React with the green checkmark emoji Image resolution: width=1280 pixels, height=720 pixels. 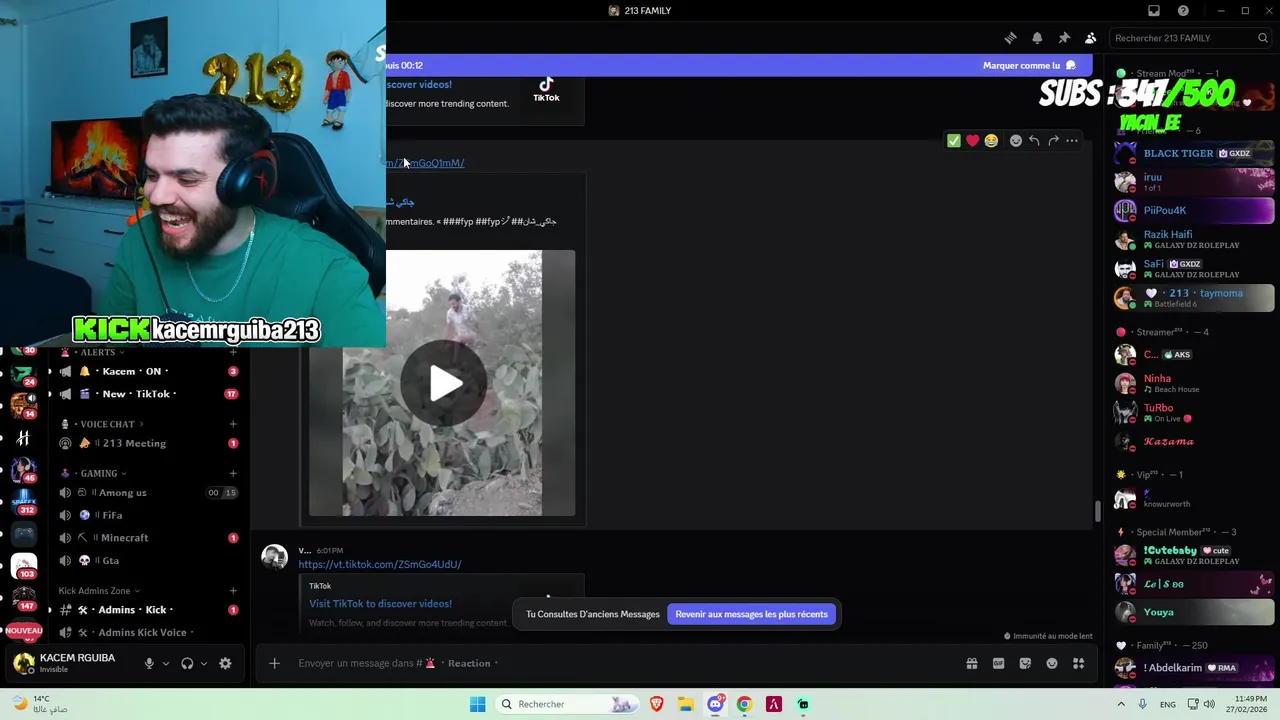click(954, 141)
